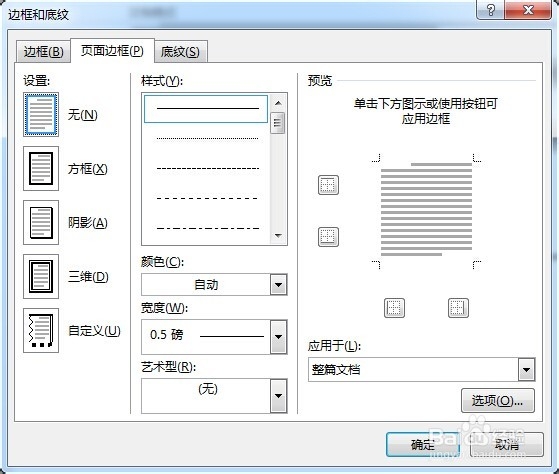559x474 pixels.
Task: Click the 选项(O)... options button
Action: click(x=498, y=401)
